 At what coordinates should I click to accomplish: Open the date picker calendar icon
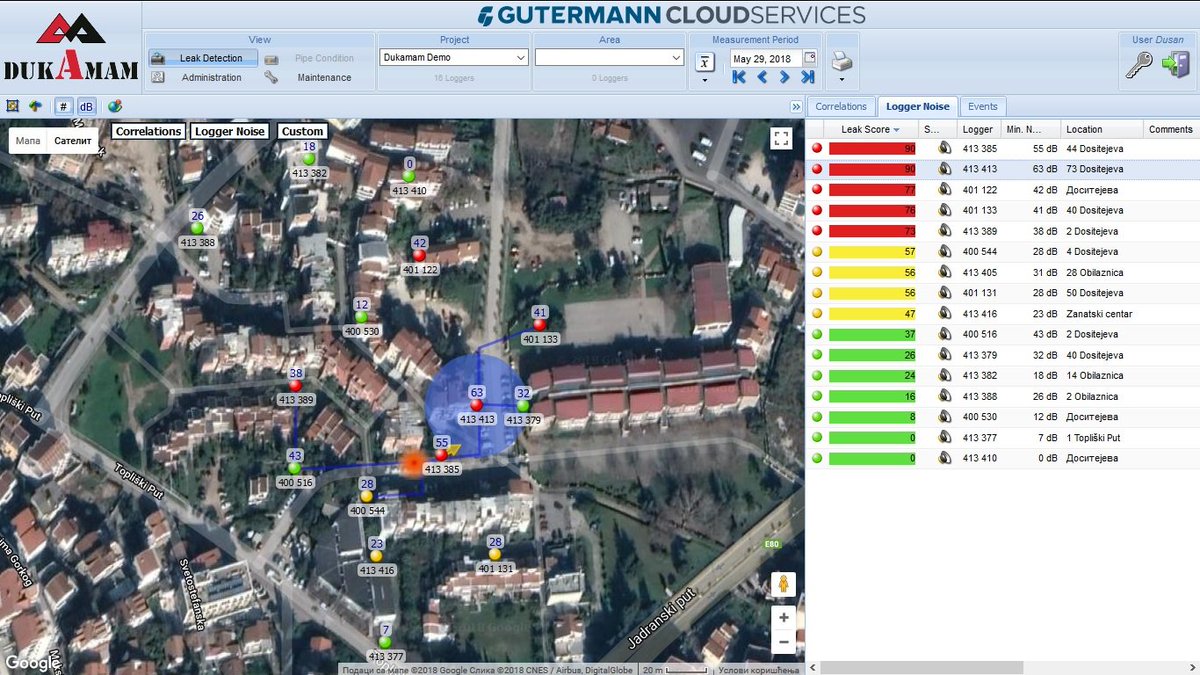[810, 58]
